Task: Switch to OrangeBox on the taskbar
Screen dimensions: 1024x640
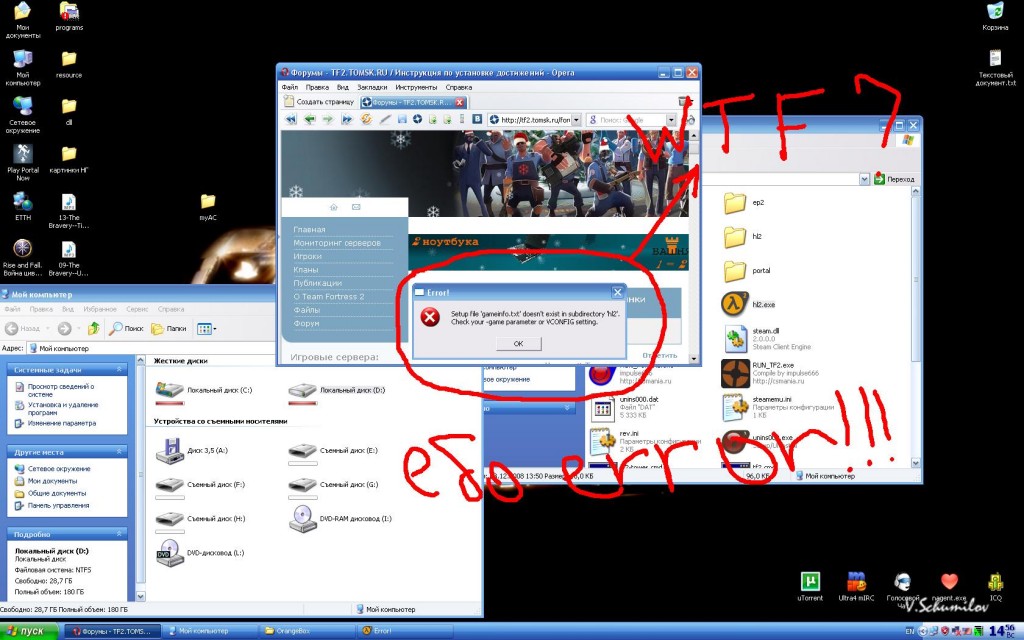Action: pos(307,631)
